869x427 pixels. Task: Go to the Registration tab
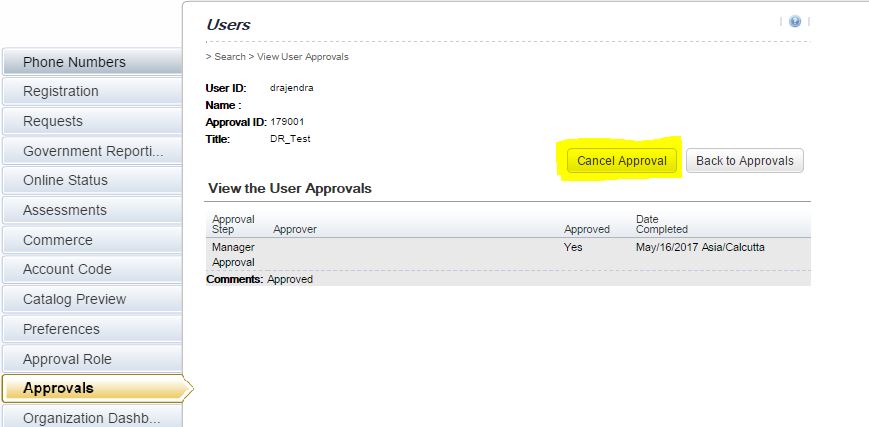tap(92, 92)
